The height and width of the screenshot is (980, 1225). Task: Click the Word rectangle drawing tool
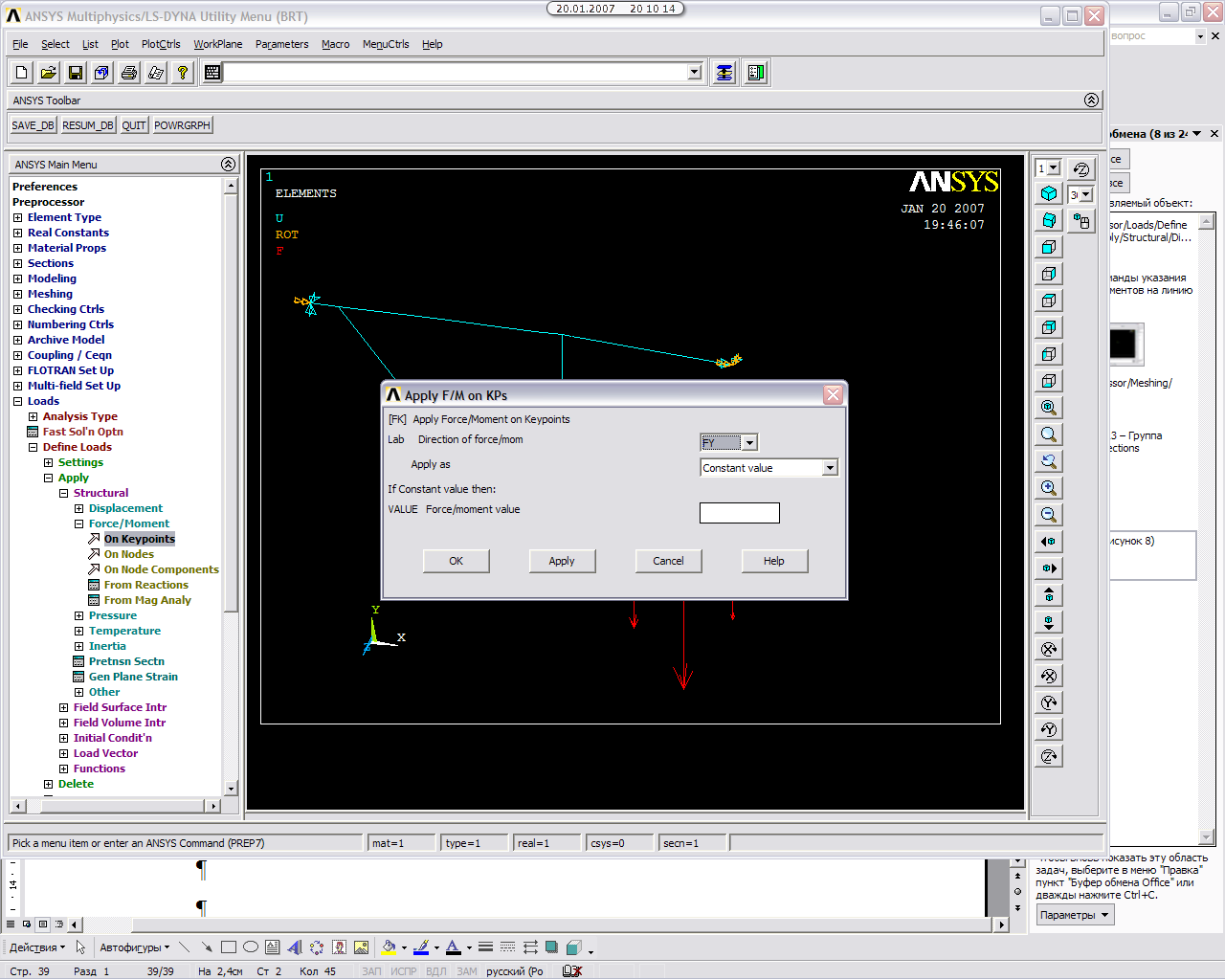coord(229,947)
